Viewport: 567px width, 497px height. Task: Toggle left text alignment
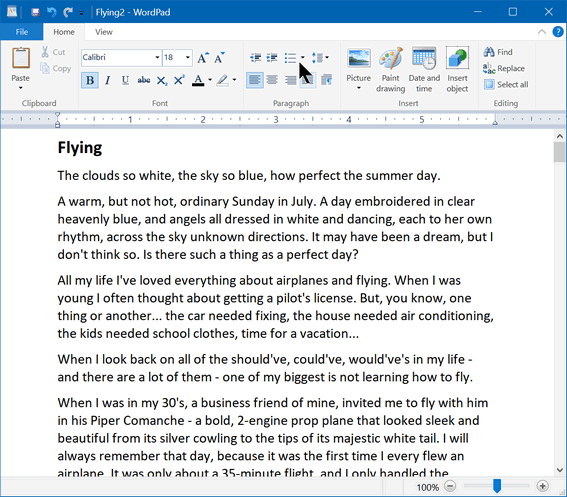pyautogui.click(x=255, y=80)
